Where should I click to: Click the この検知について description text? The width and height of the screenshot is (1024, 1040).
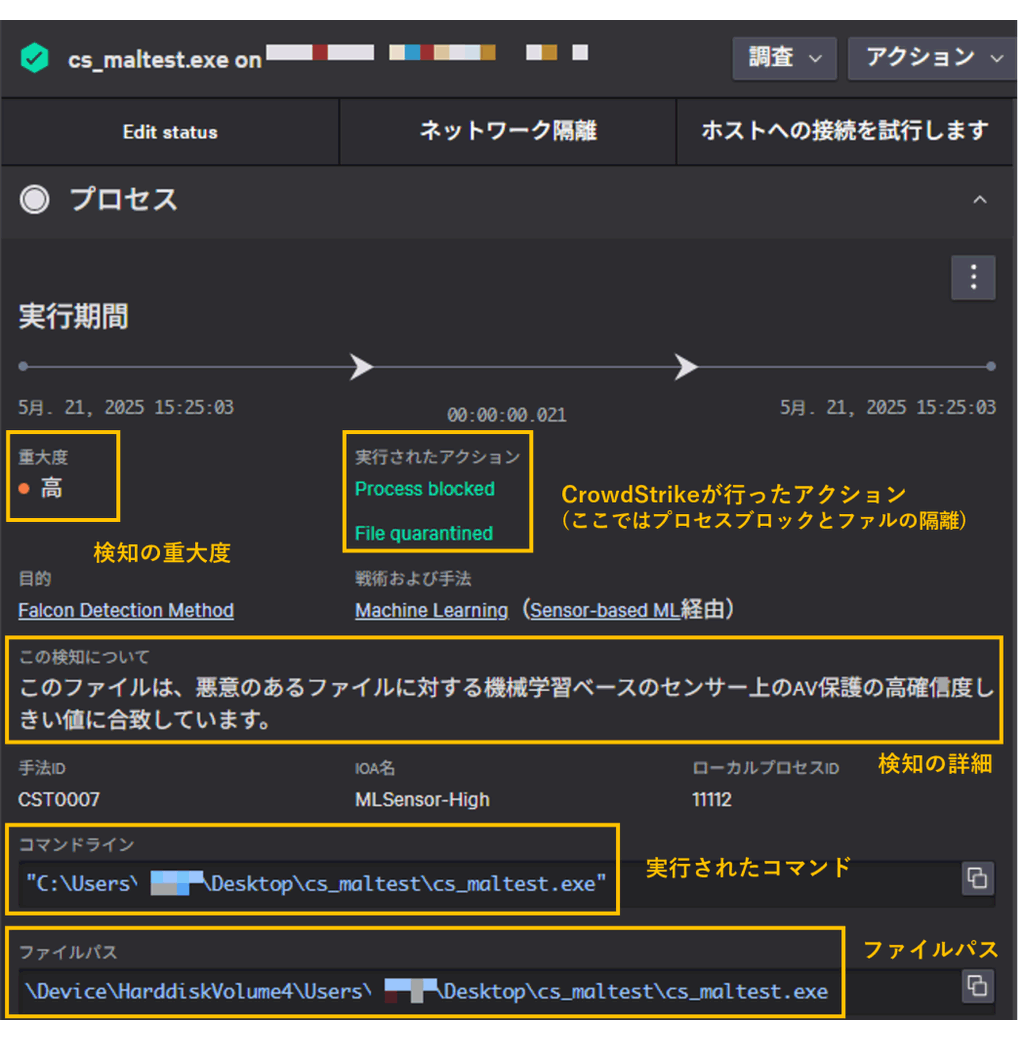507,703
